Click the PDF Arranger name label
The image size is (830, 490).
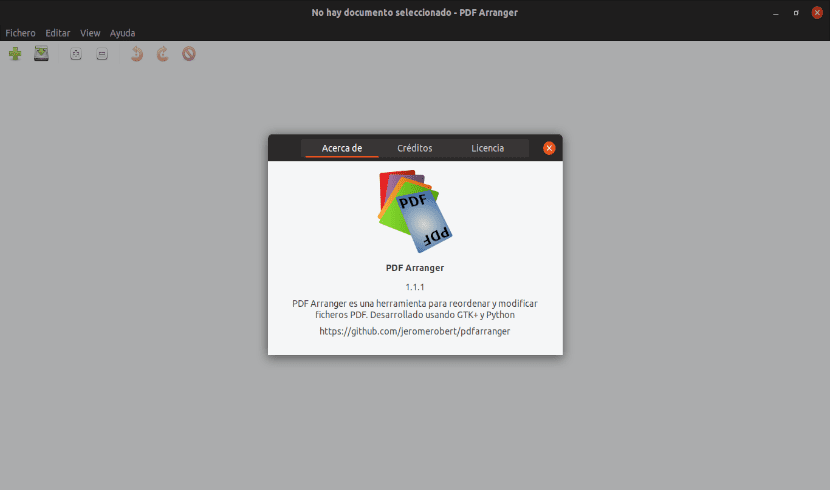point(415,268)
